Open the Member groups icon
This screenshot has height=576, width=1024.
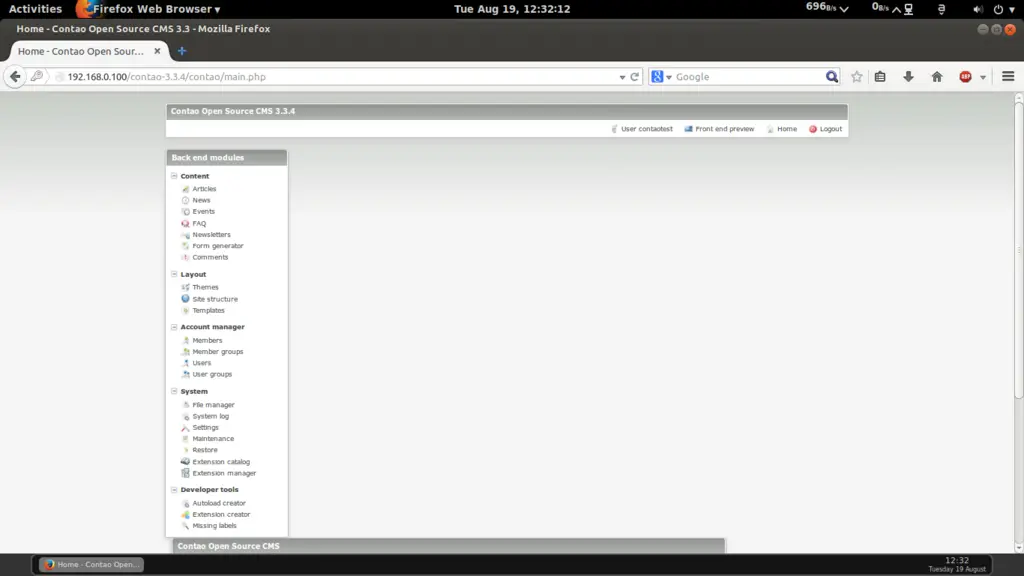[185, 352]
